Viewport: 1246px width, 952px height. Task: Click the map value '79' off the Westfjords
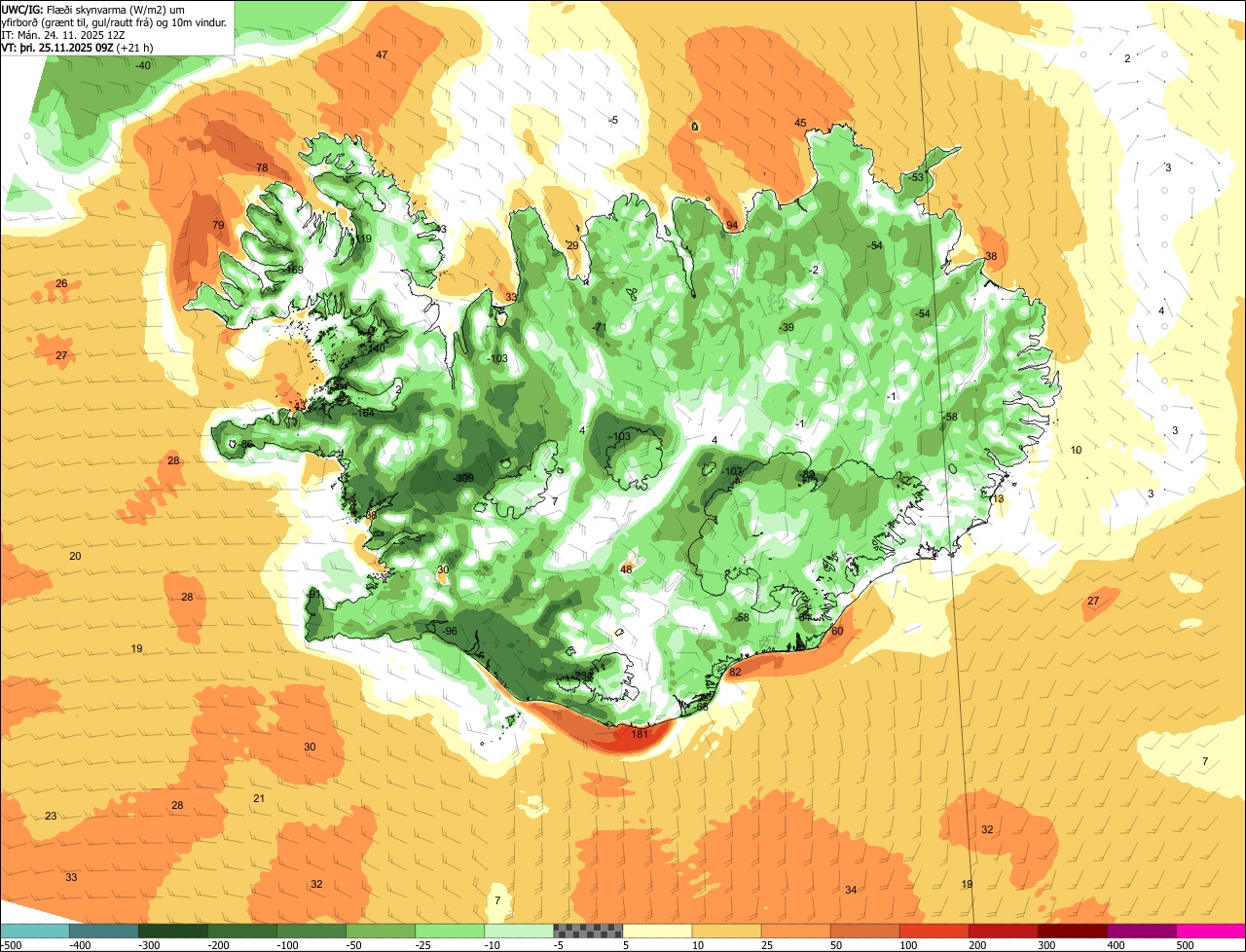(218, 226)
